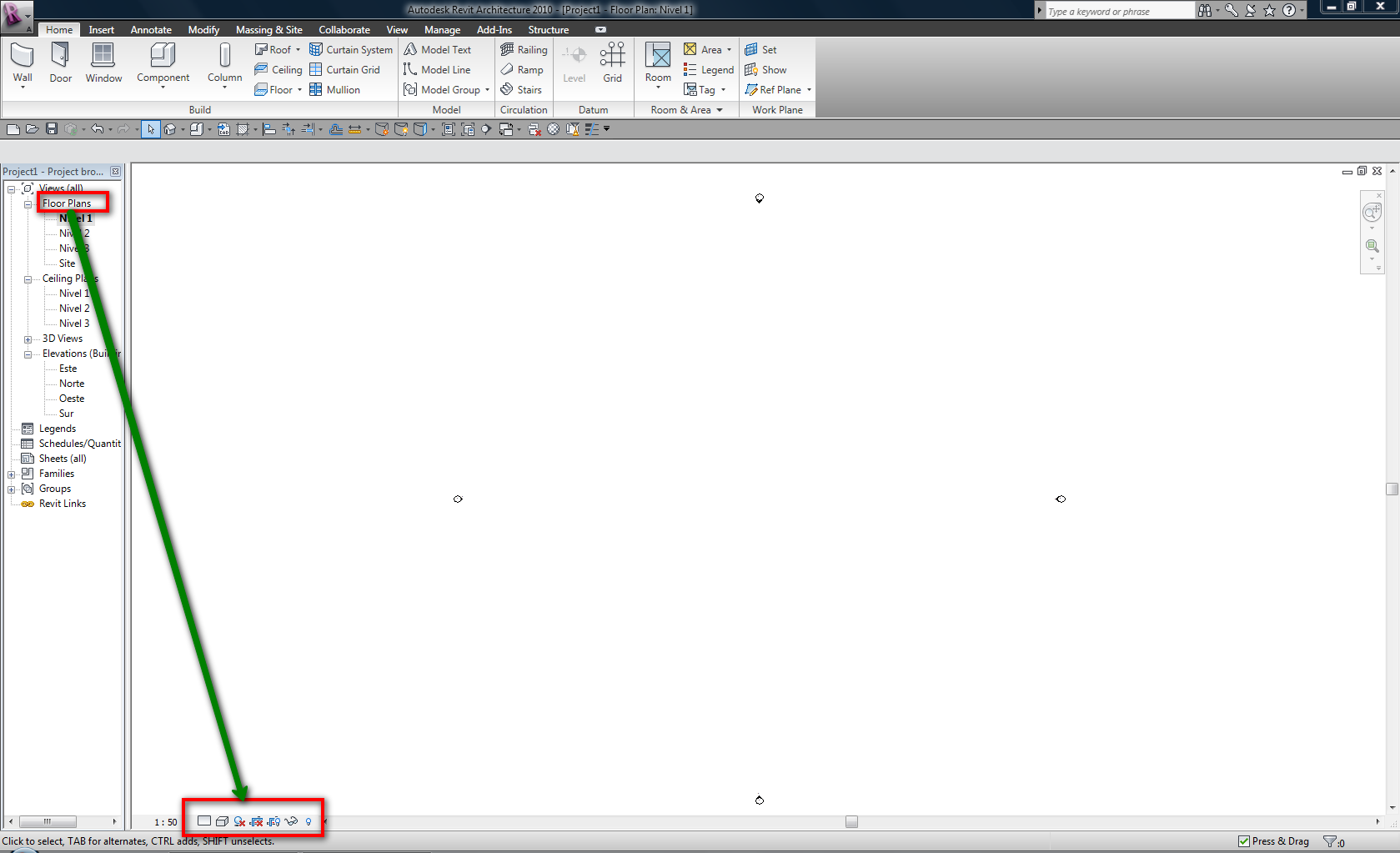The image size is (1400, 853).
Task: Collapse the Ceiling Plans tree node
Action: click(28, 279)
